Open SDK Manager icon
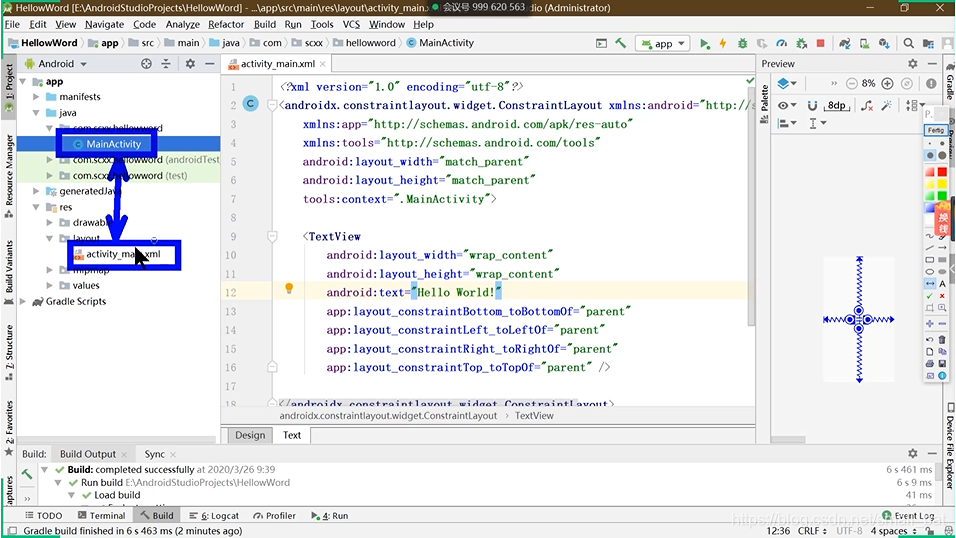 pos(884,43)
